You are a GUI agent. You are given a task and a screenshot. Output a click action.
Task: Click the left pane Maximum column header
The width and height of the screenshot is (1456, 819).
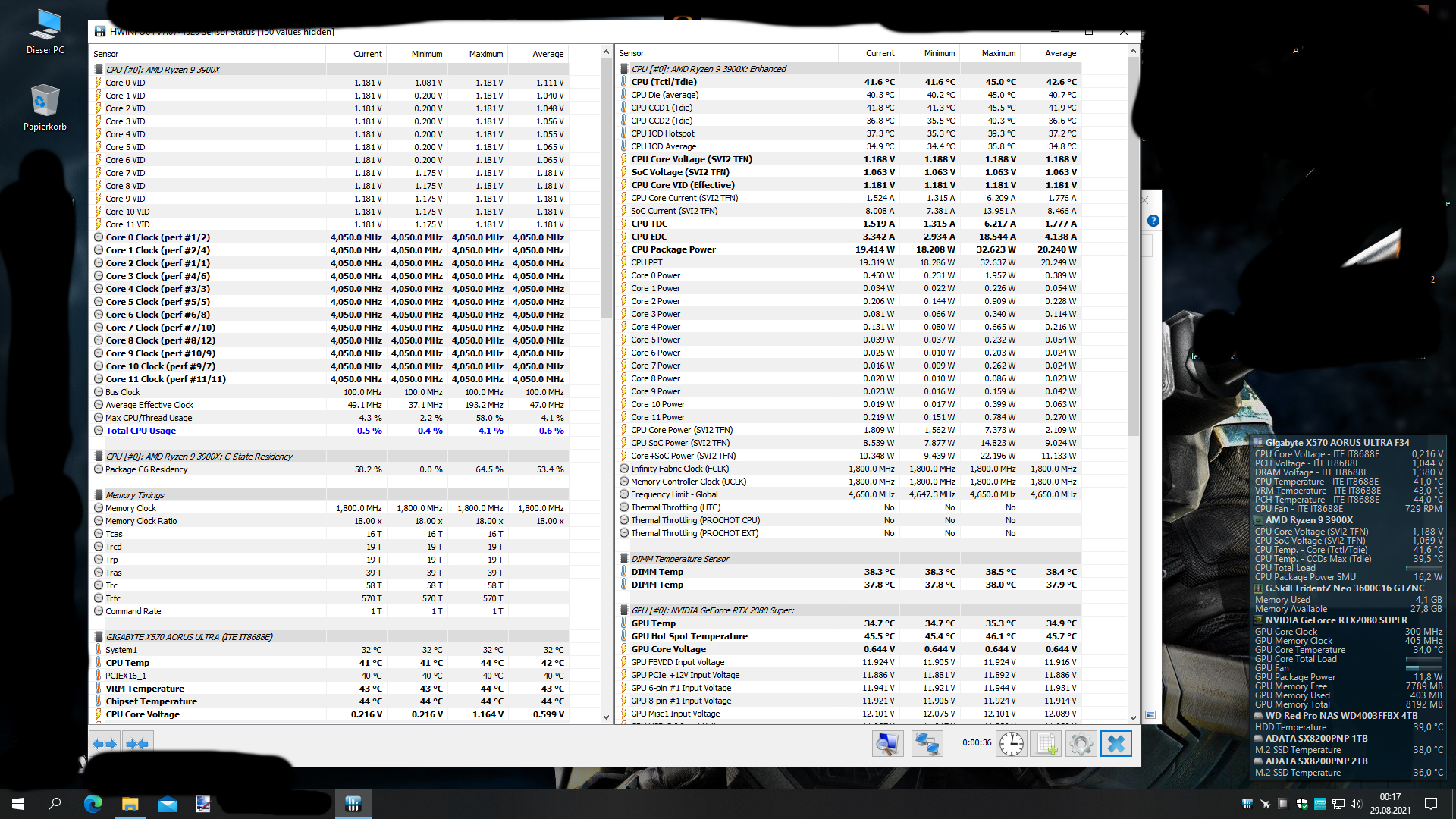485,54
